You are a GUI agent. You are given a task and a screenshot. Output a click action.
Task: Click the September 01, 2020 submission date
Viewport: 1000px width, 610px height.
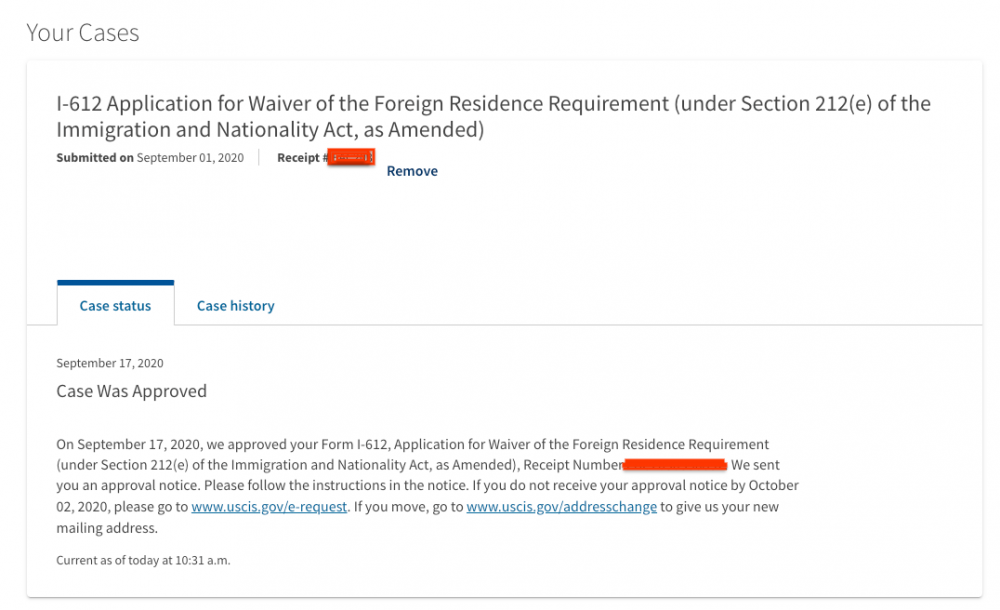tap(190, 158)
